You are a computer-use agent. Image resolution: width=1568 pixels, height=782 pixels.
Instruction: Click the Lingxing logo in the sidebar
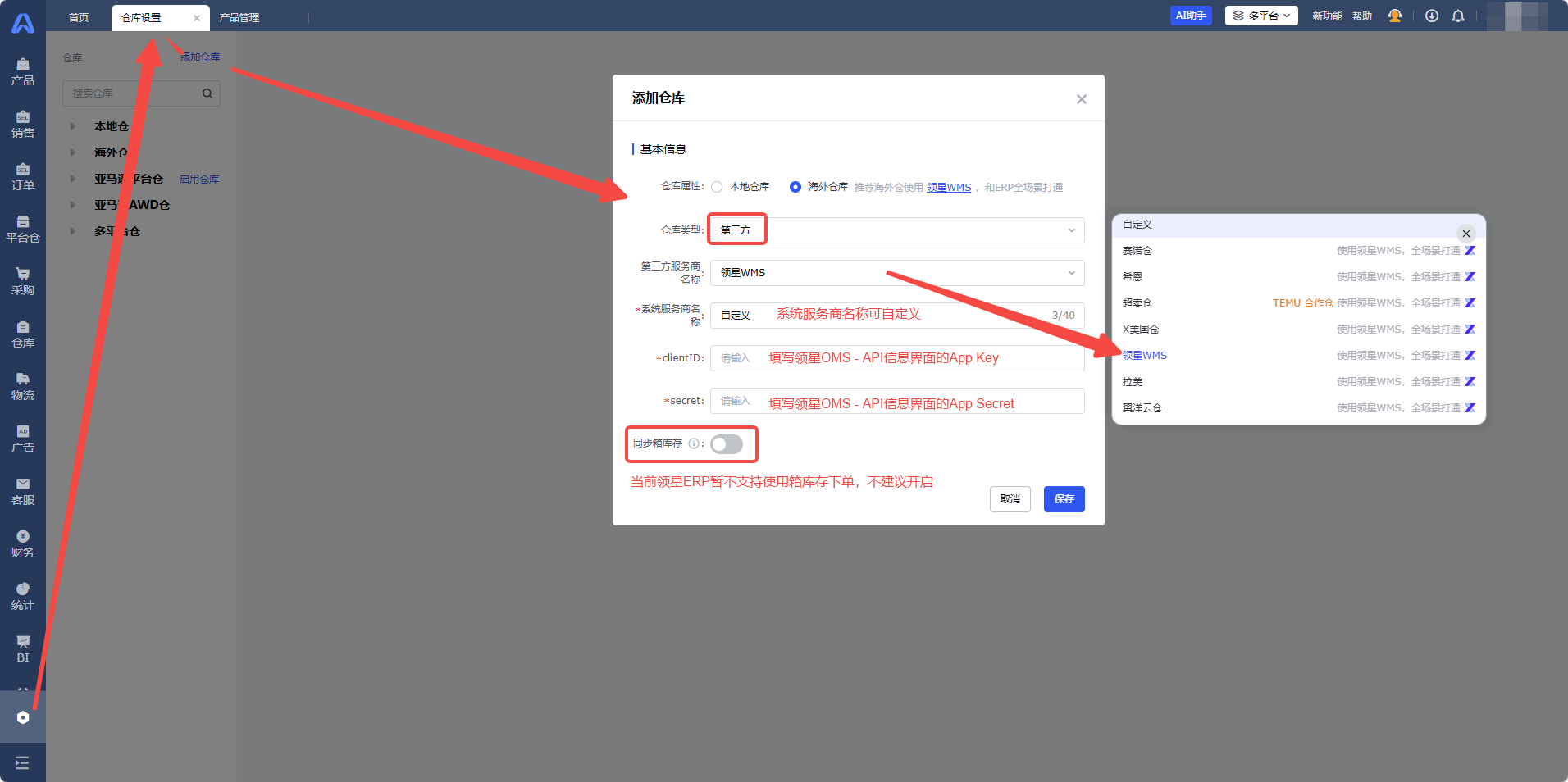23,23
